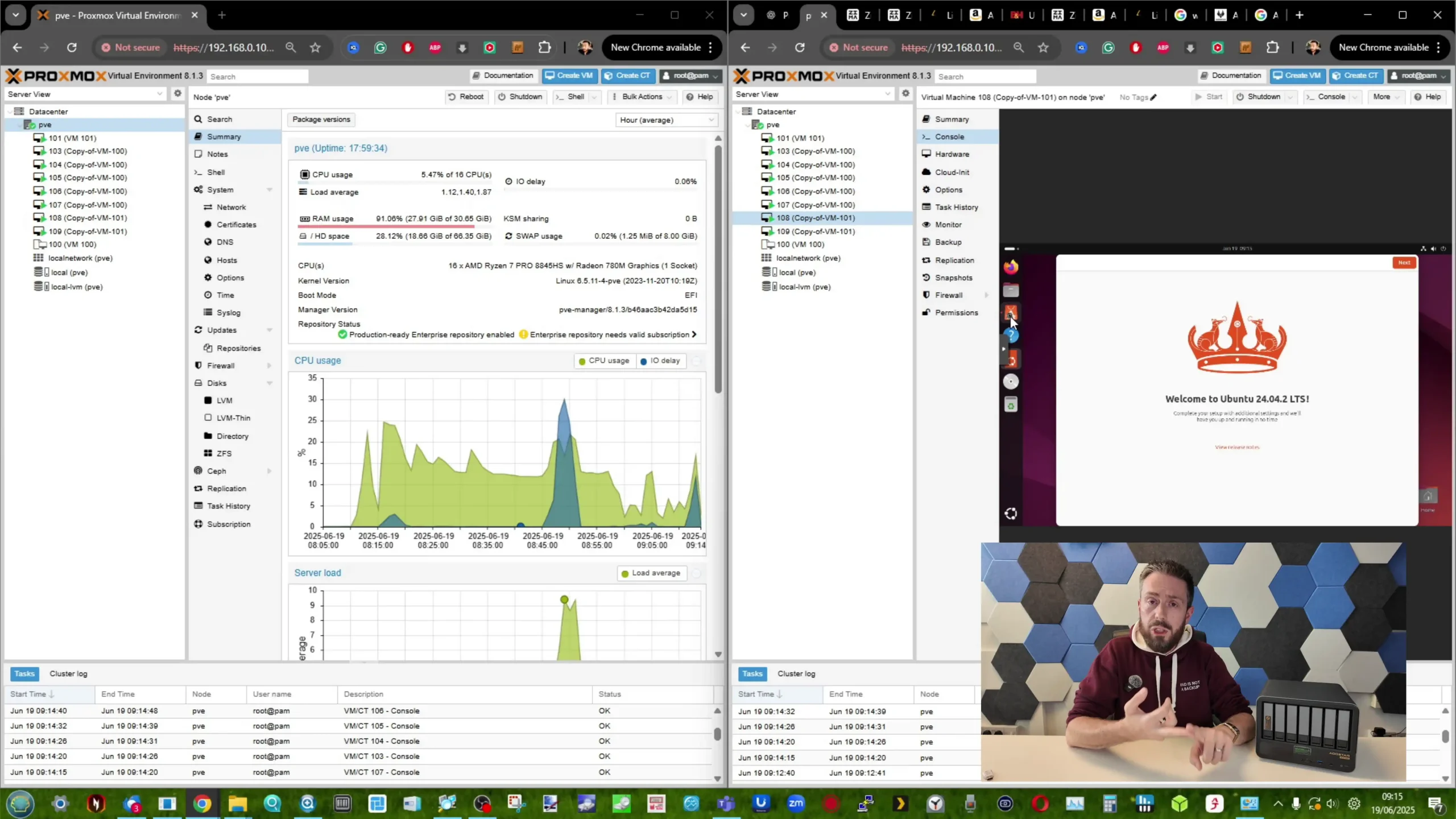Open the trash icon in the Ubuntu VM dock
This screenshot has height=819, width=1456.
click(1011, 405)
